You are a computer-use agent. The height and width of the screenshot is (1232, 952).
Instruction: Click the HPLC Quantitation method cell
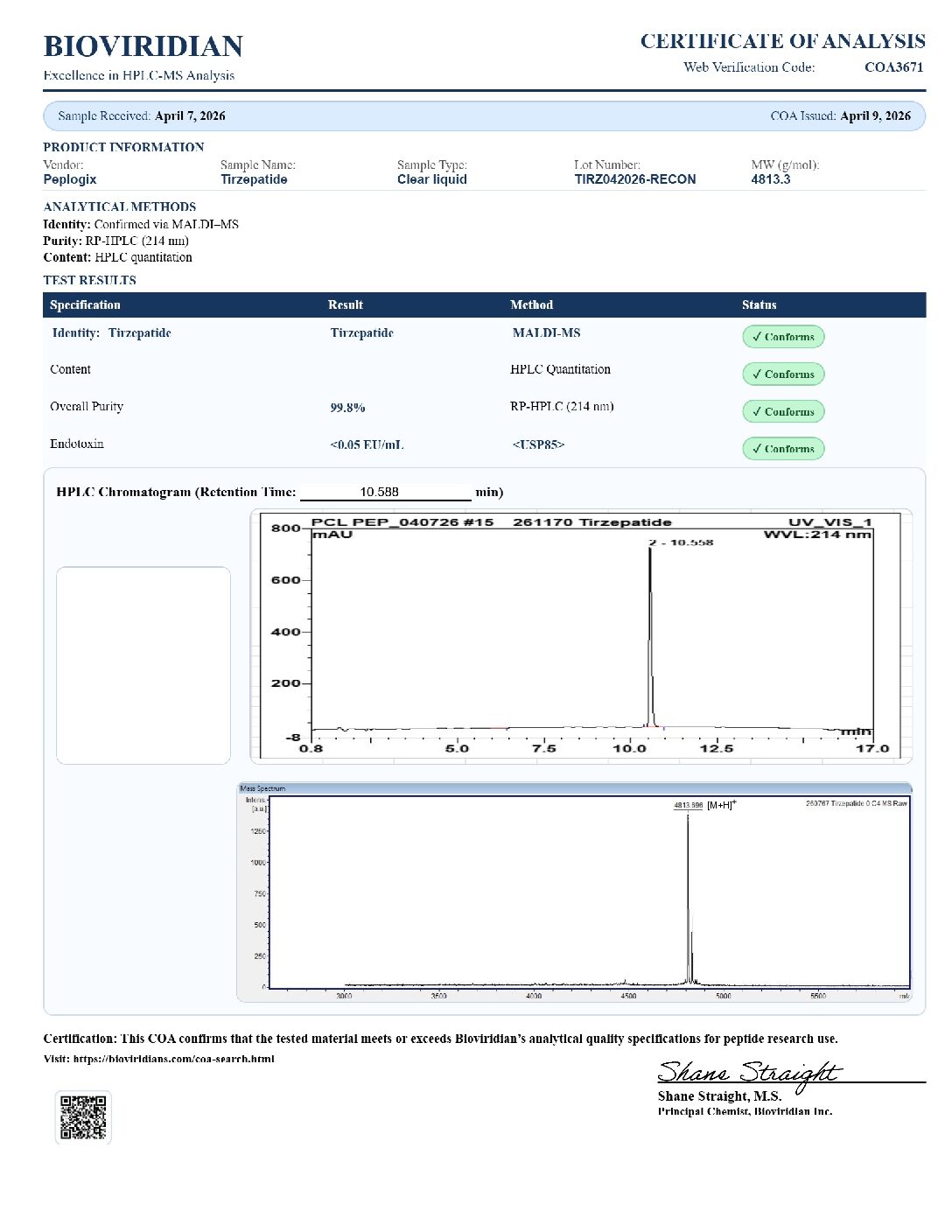tap(560, 369)
